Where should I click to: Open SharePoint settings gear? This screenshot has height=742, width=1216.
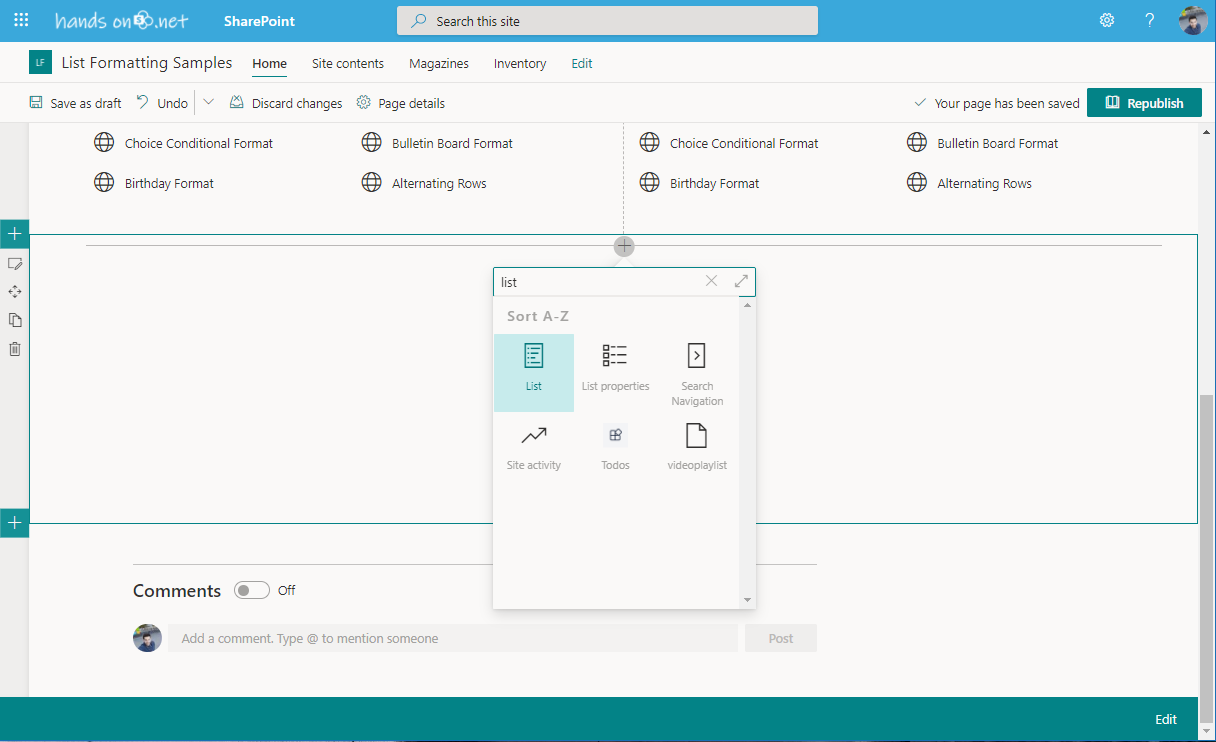coord(1106,19)
